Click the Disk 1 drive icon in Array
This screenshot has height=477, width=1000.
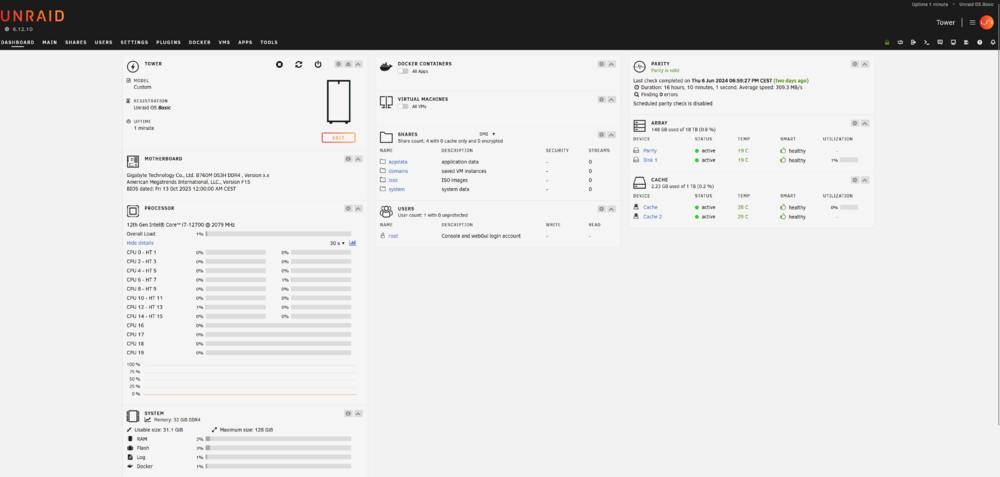pyautogui.click(x=636, y=160)
